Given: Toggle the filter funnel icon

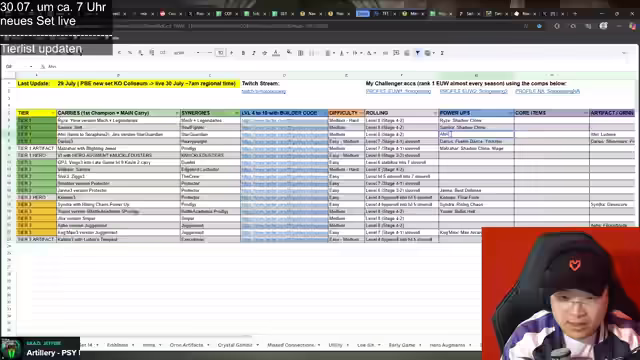Looking at the screenshot, I should 418,53.
